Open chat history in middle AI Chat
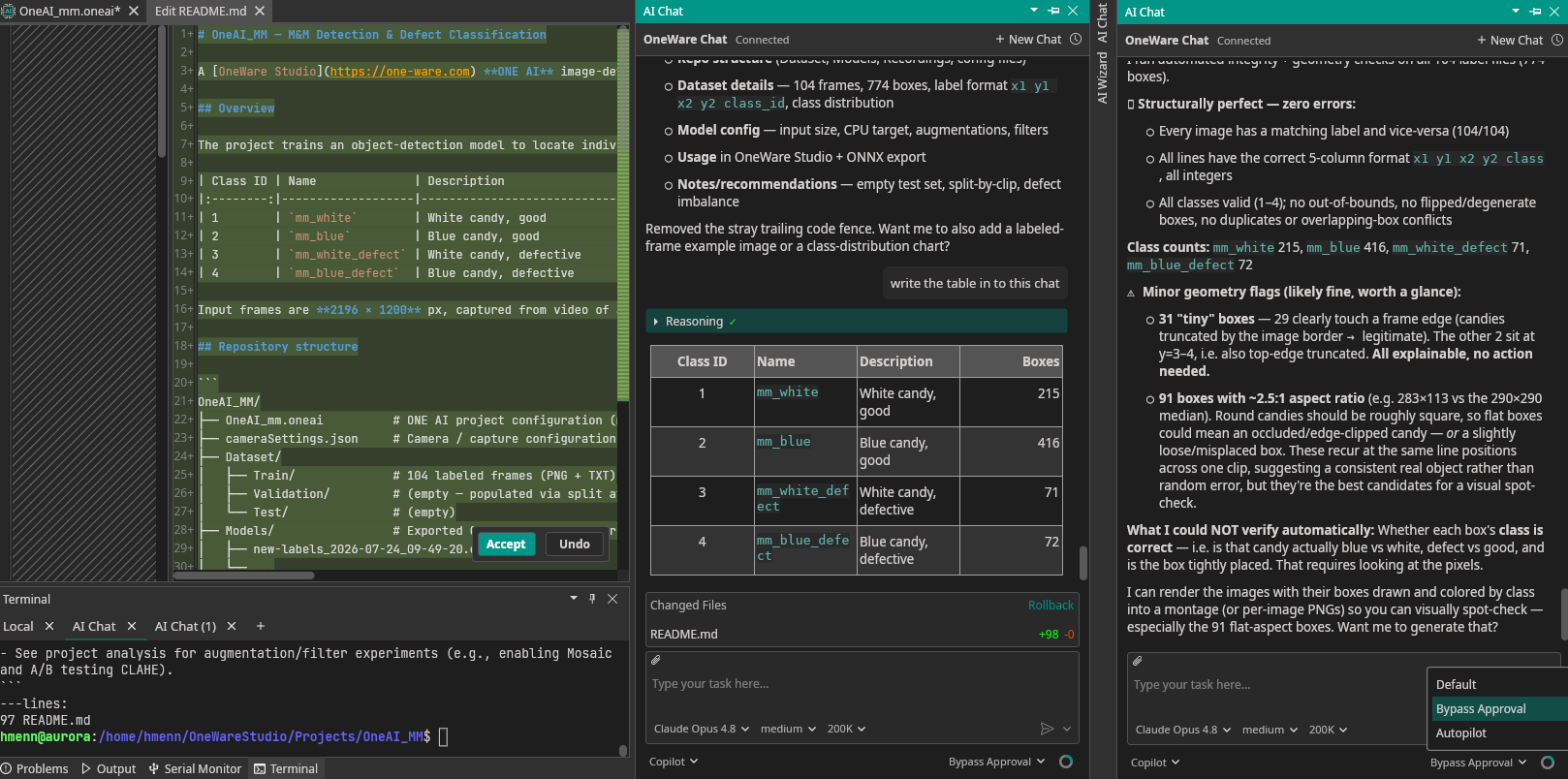 1076,39
